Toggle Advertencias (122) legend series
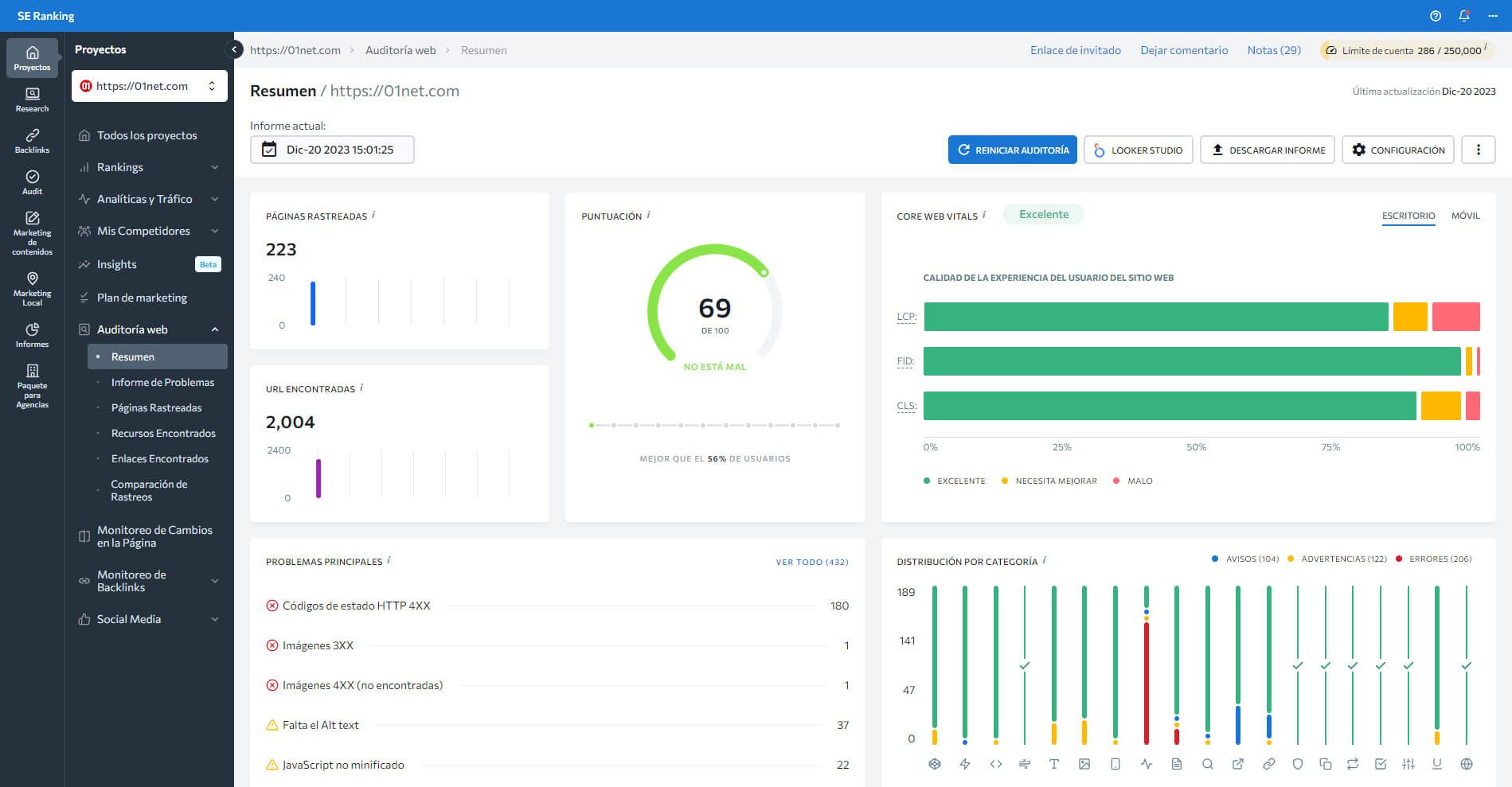Screen dimensions: 1512x787 [1337, 559]
